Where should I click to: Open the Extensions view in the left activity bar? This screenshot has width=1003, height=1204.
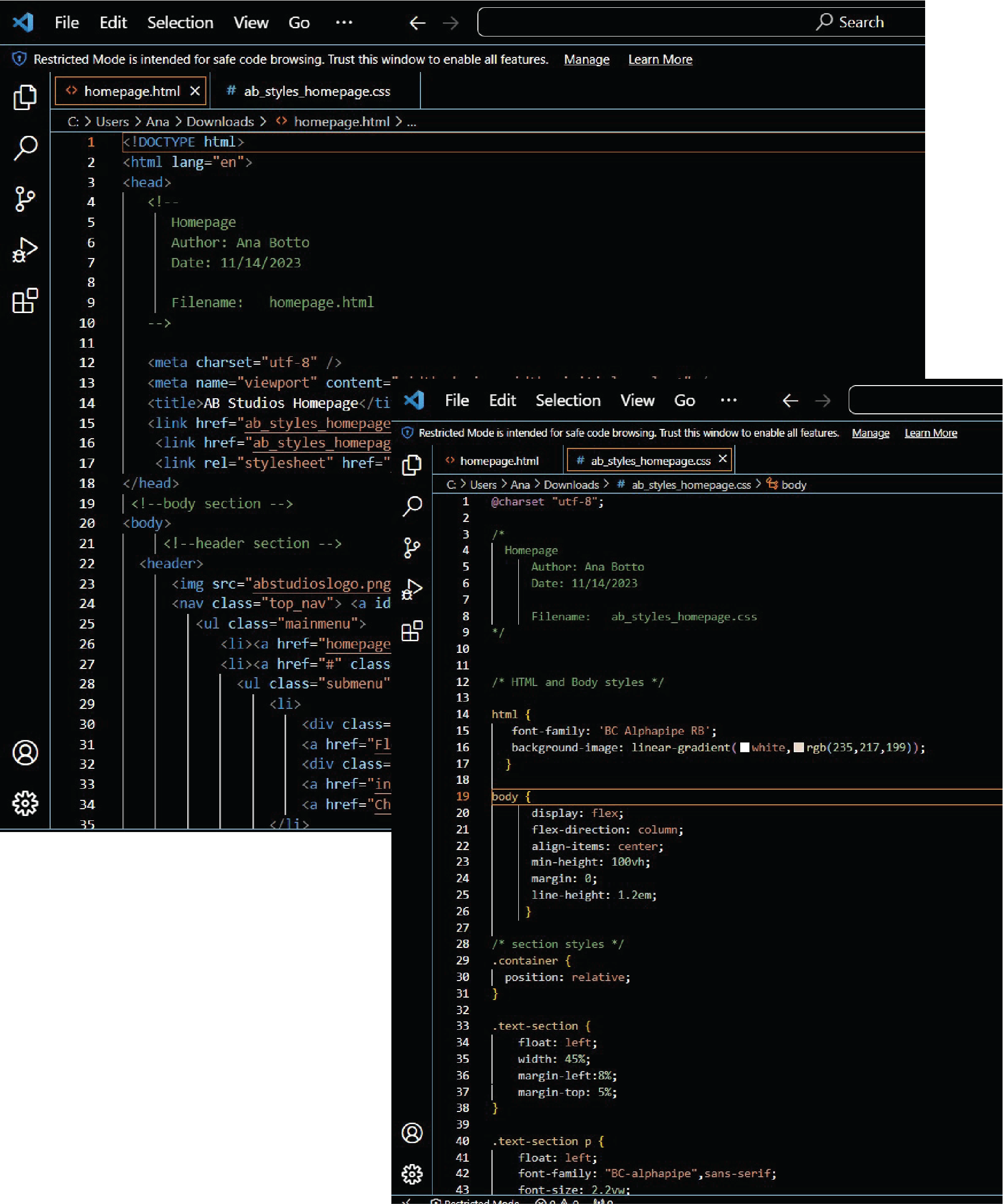click(x=25, y=300)
